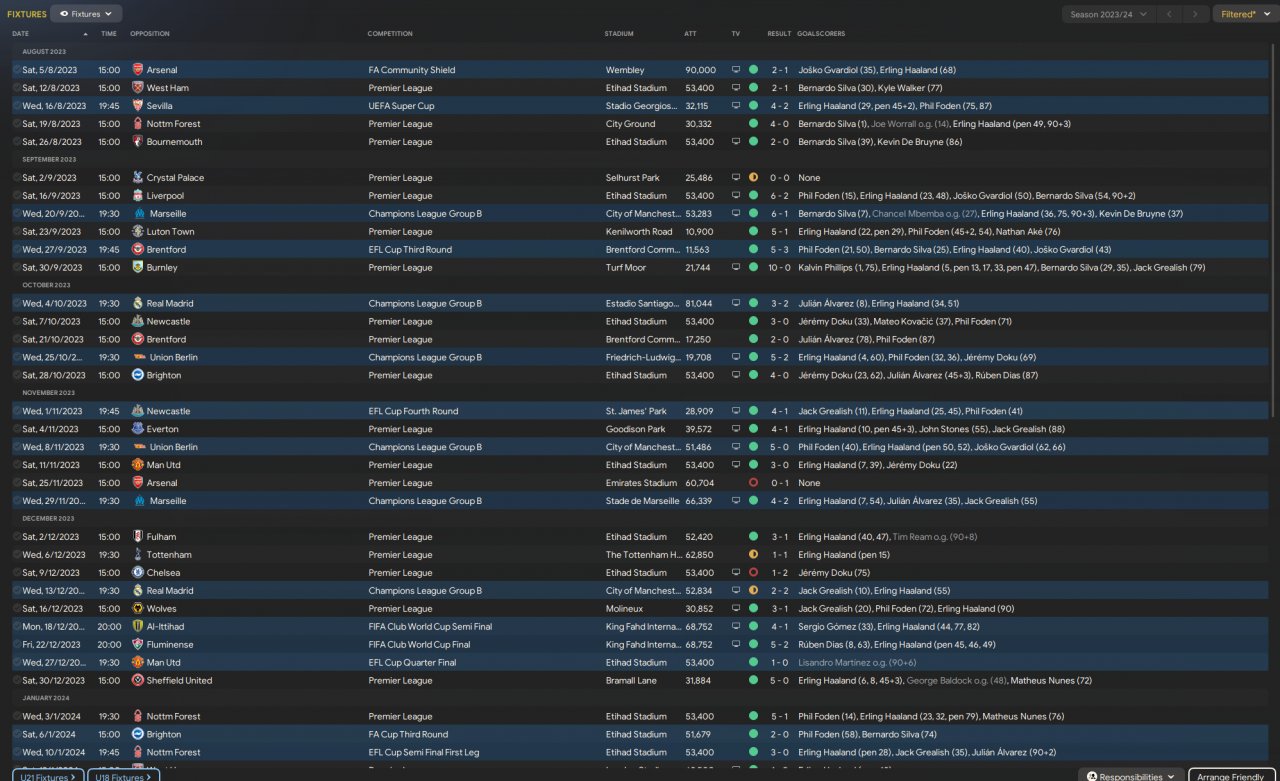
Task: Click the Sheffield United club badge
Action: pyautogui.click(x=138, y=681)
